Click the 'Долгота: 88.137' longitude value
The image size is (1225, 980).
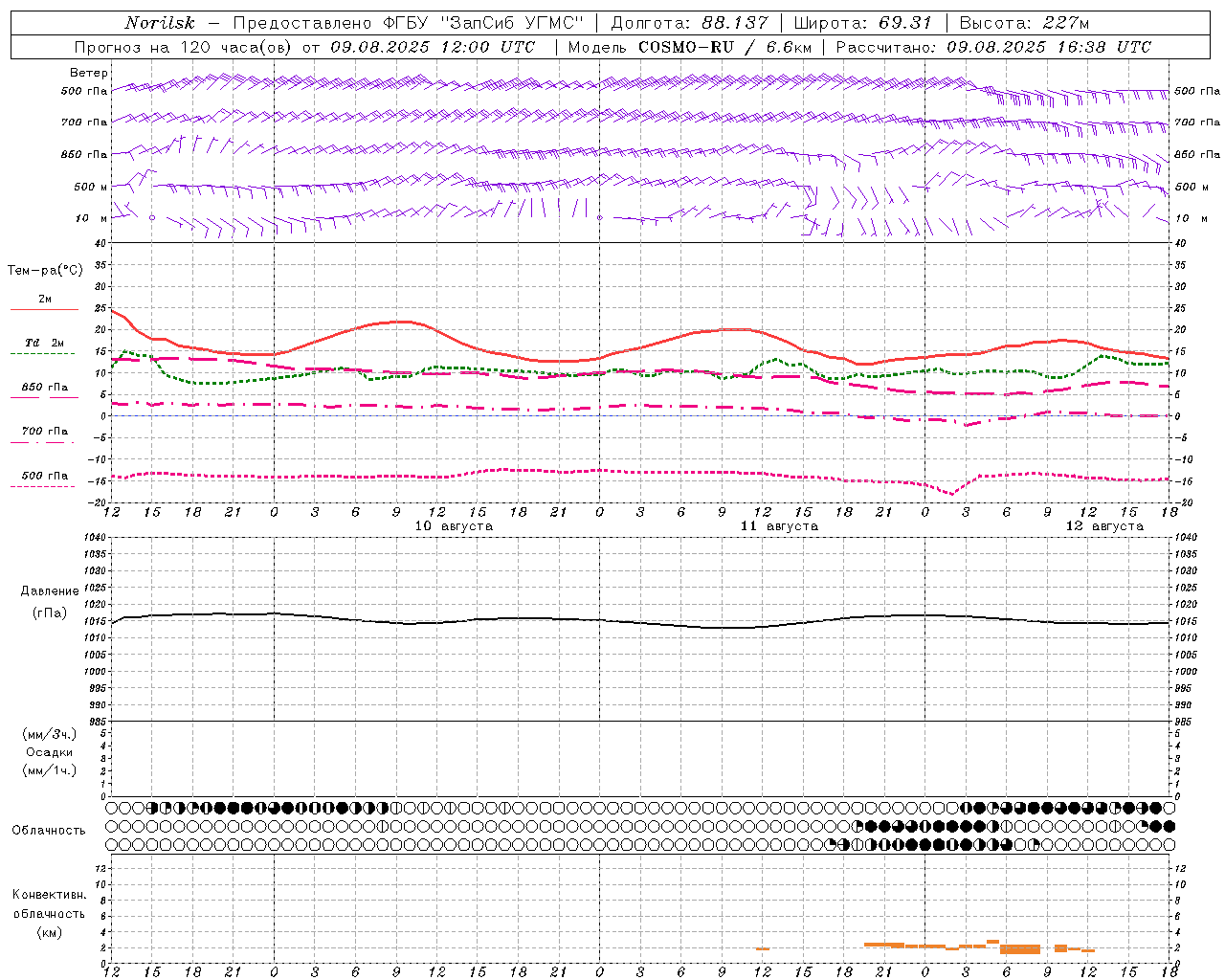(x=689, y=23)
